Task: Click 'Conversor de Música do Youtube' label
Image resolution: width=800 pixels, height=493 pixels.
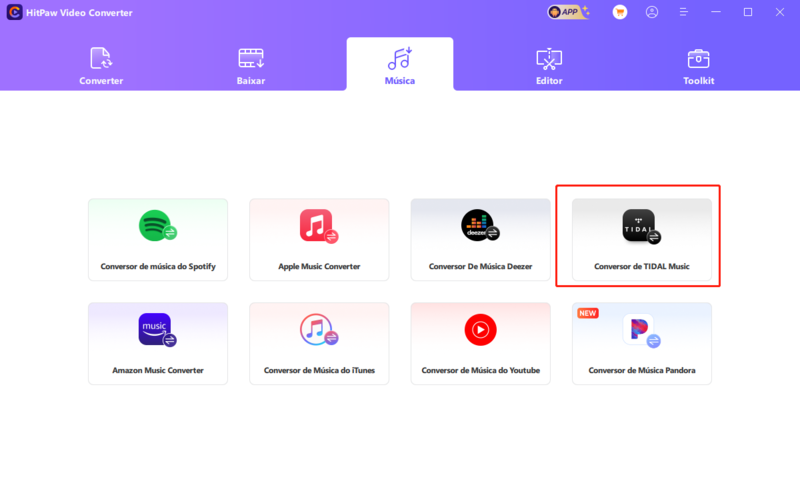Action: tap(480, 371)
